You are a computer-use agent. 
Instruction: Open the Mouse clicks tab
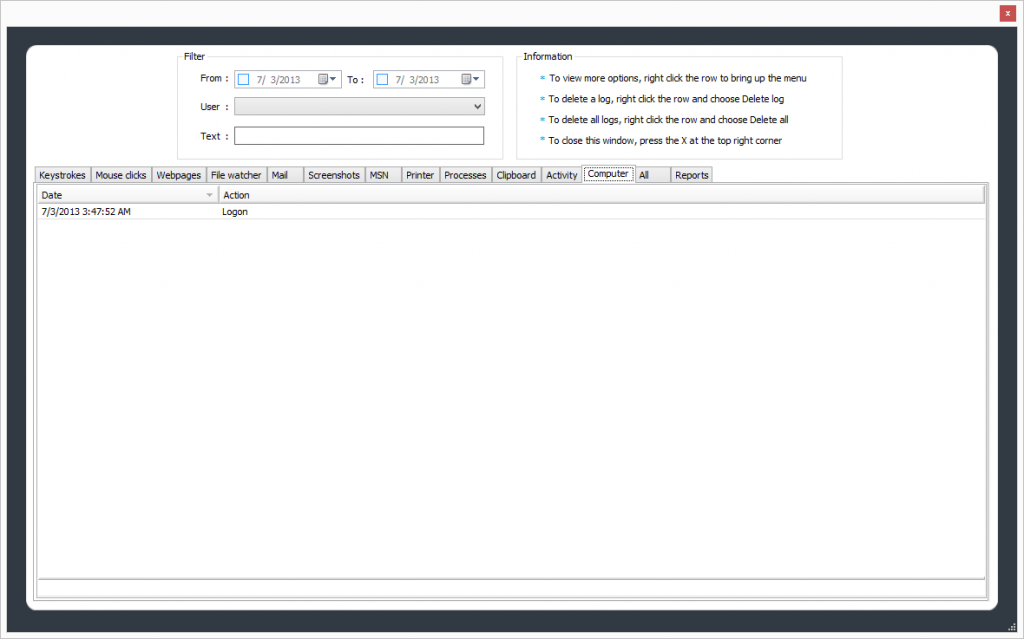pos(121,175)
